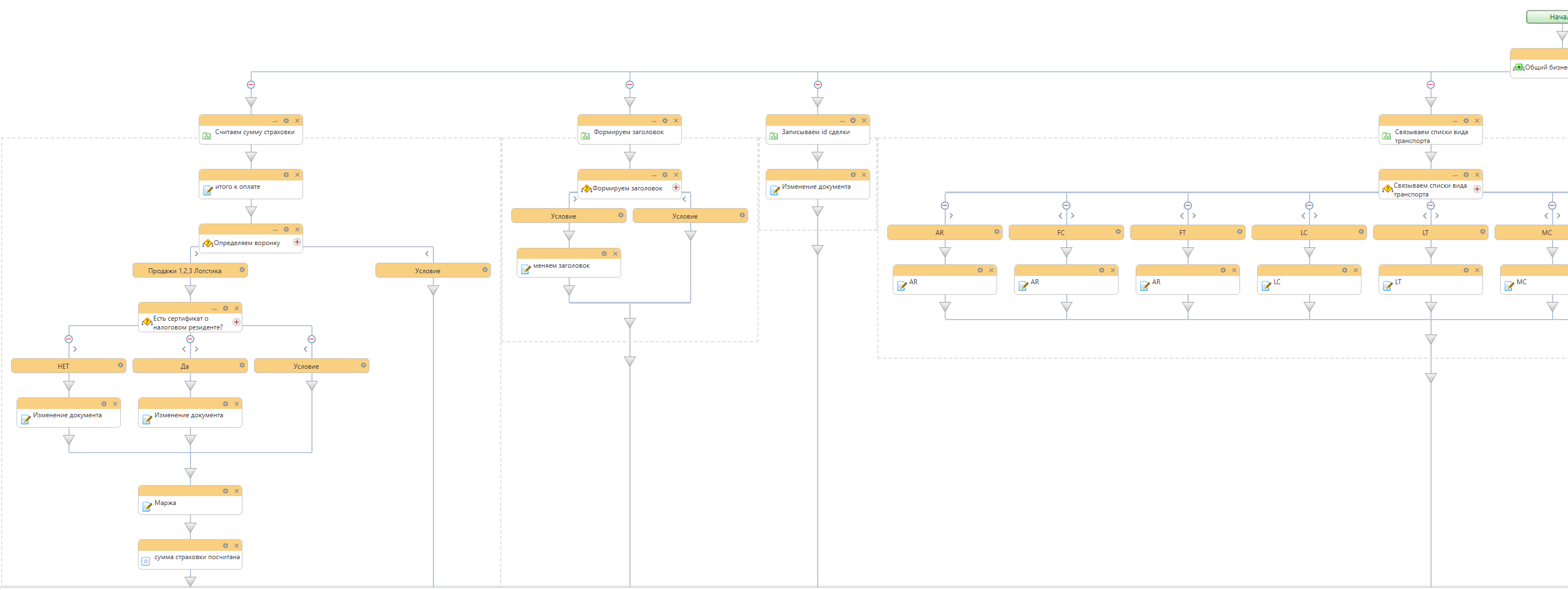This screenshot has height=590, width=1568.
Task: Collapse the branch above 'Записываем id сделки'
Action: tap(818, 84)
